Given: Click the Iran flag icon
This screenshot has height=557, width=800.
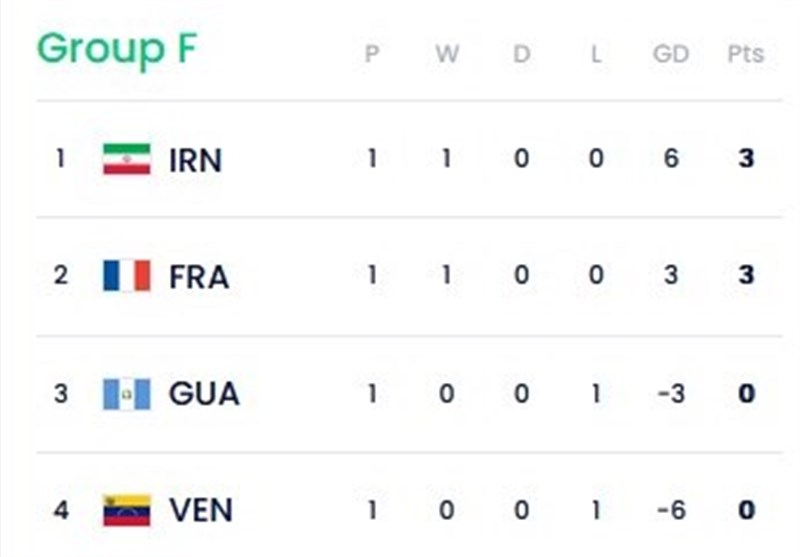Looking at the screenshot, I should (x=127, y=159).
